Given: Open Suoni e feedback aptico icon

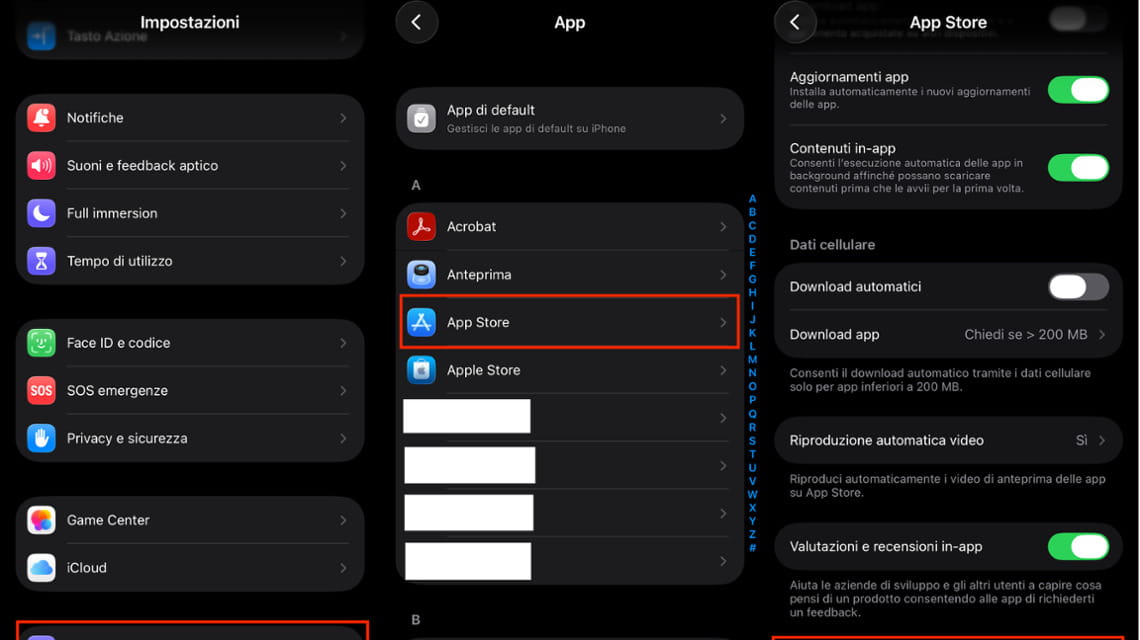Looking at the screenshot, I should tap(41, 166).
